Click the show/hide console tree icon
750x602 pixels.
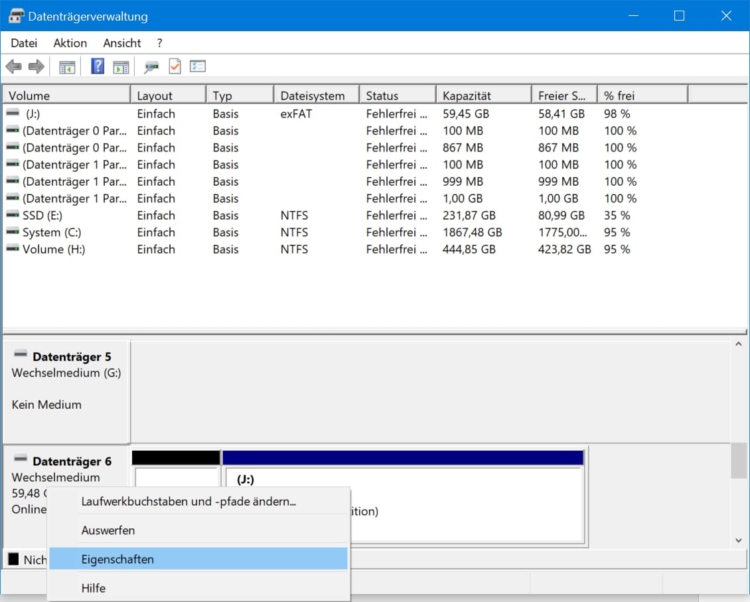click(x=67, y=67)
